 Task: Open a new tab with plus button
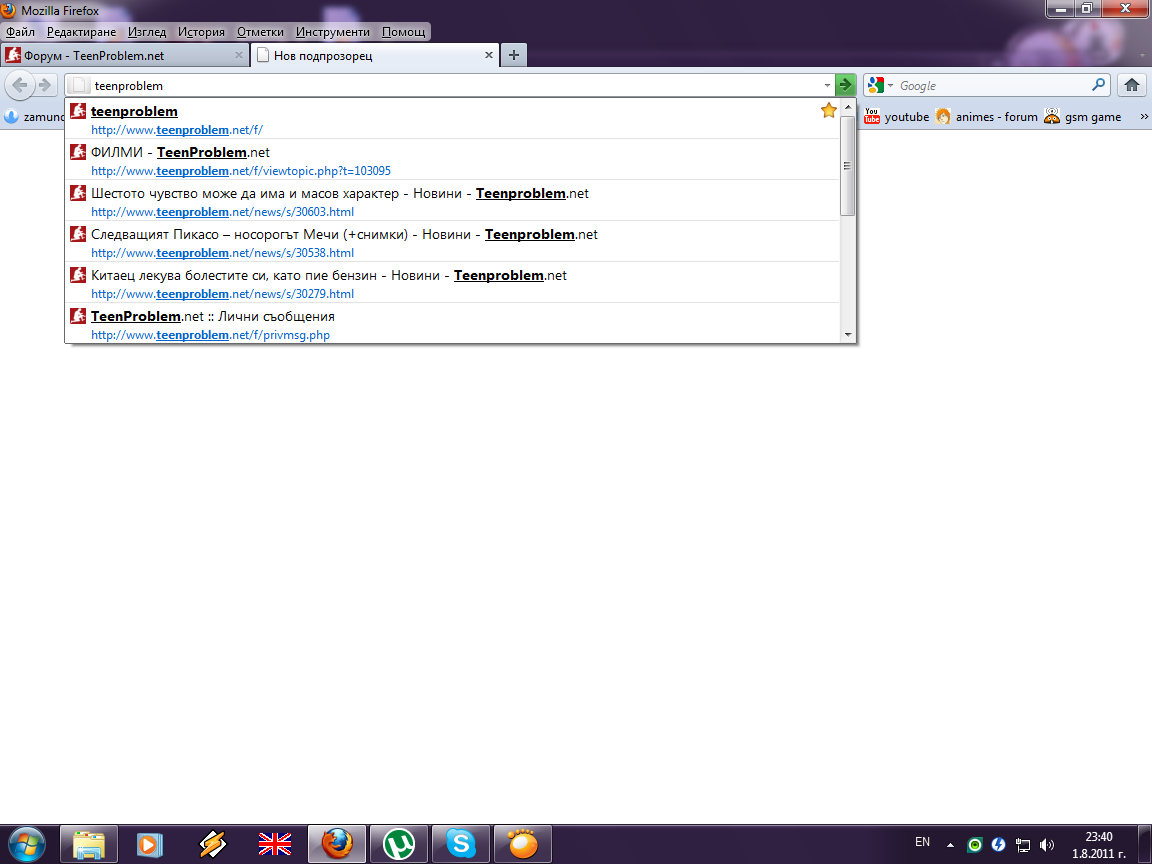514,55
